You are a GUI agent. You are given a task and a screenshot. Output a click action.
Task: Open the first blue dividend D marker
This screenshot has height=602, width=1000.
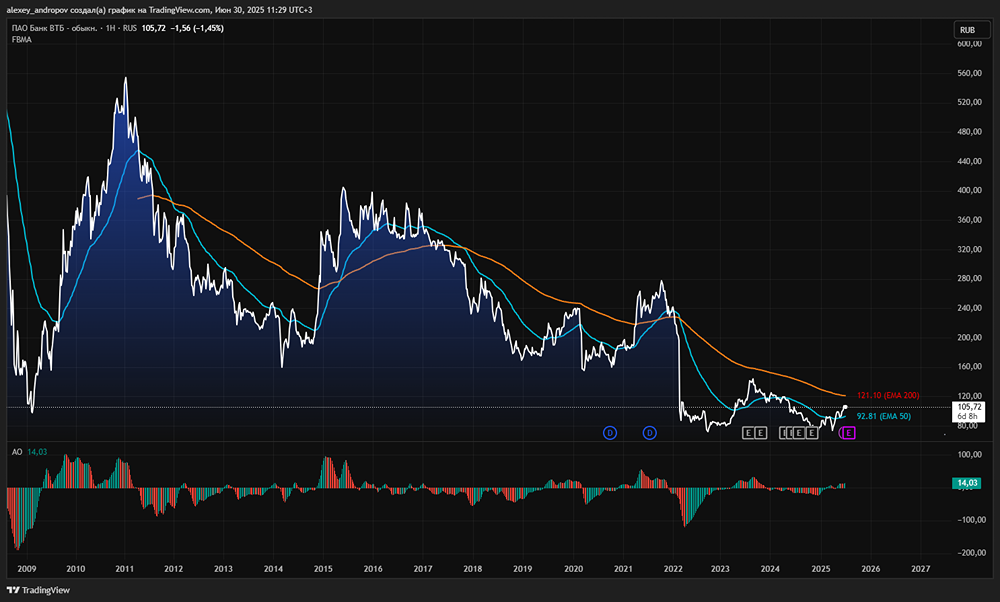coord(609,432)
